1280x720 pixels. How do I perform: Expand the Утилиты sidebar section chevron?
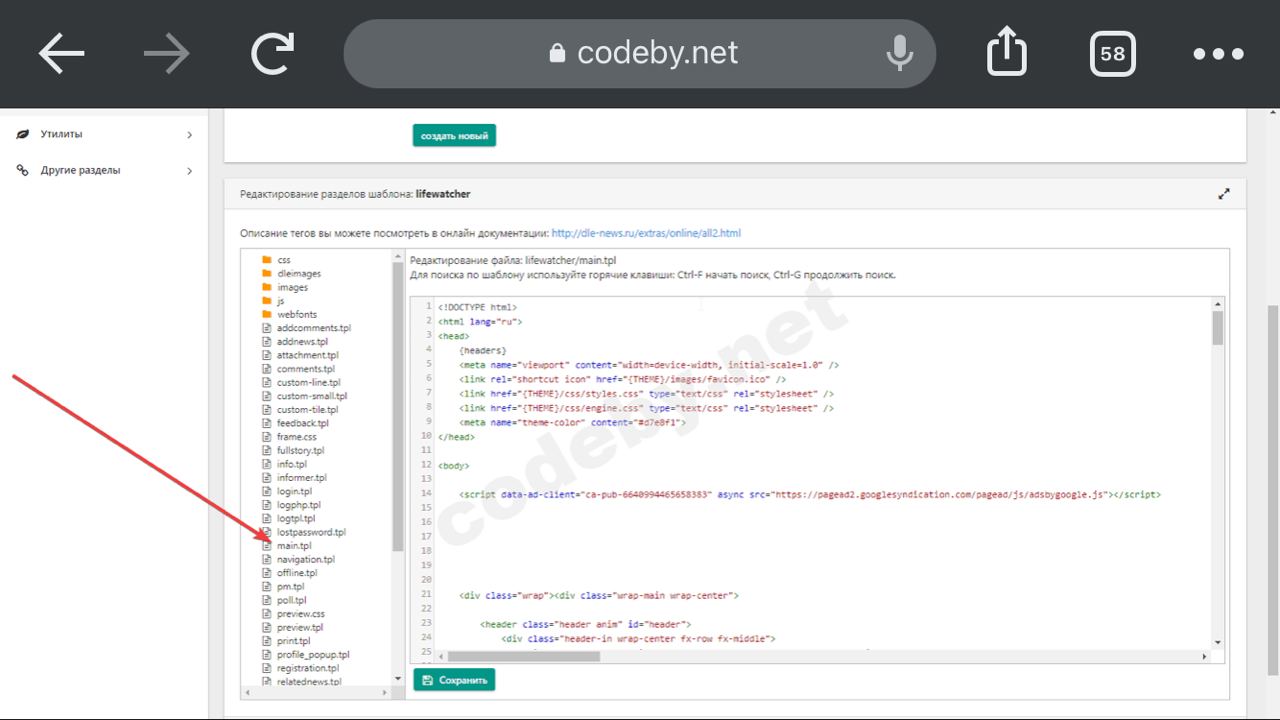click(x=189, y=134)
